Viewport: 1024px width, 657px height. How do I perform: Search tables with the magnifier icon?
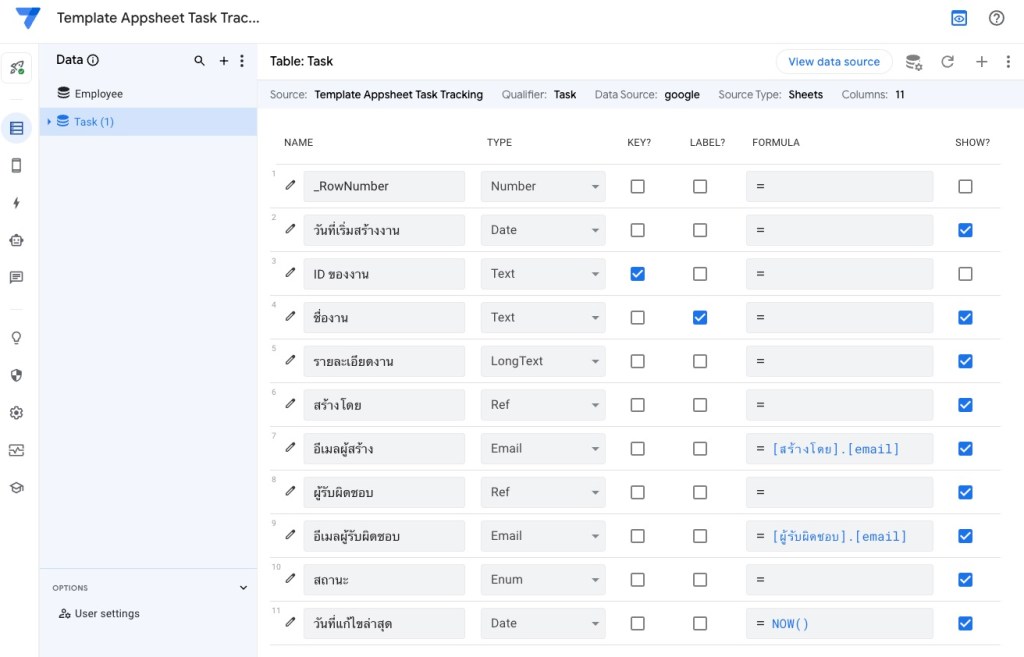point(199,61)
